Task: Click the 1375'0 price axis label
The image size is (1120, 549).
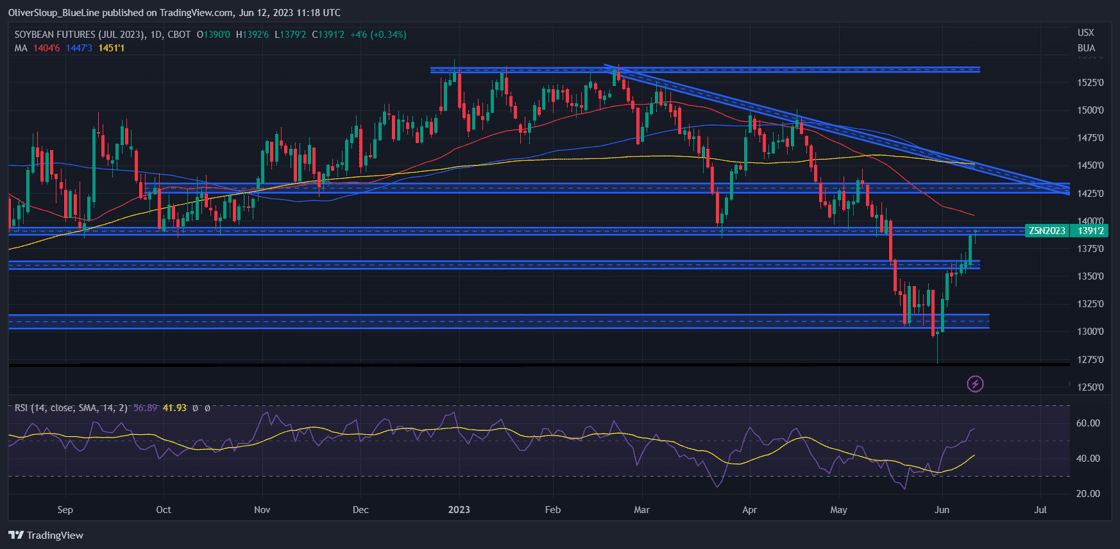Action: coord(1091,248)
